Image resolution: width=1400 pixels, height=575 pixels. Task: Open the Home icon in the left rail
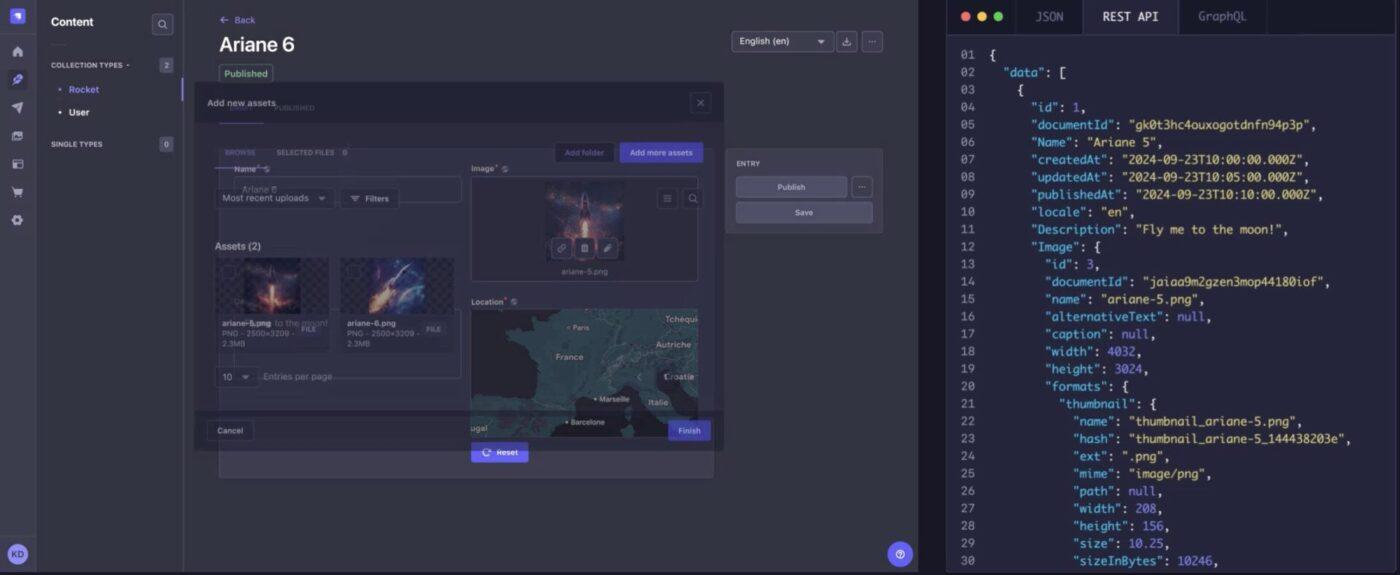(17, 51)
